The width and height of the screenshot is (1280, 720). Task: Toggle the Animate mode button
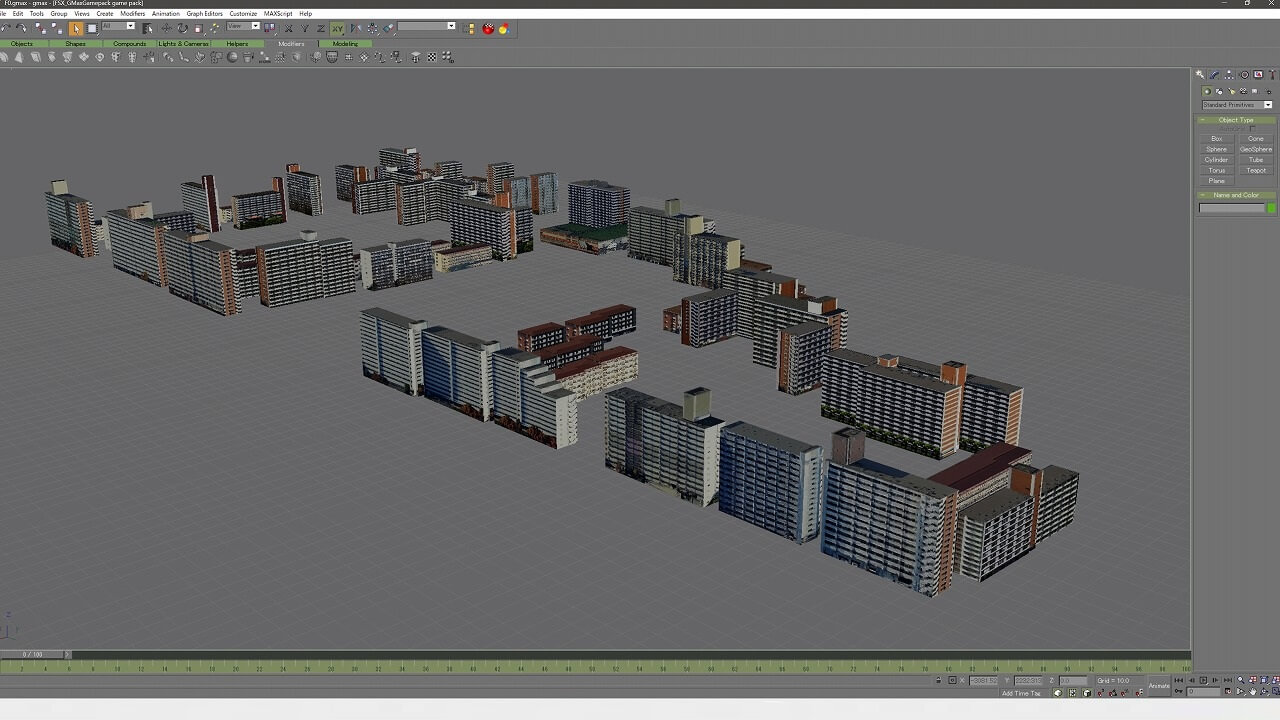[1159, 686]
